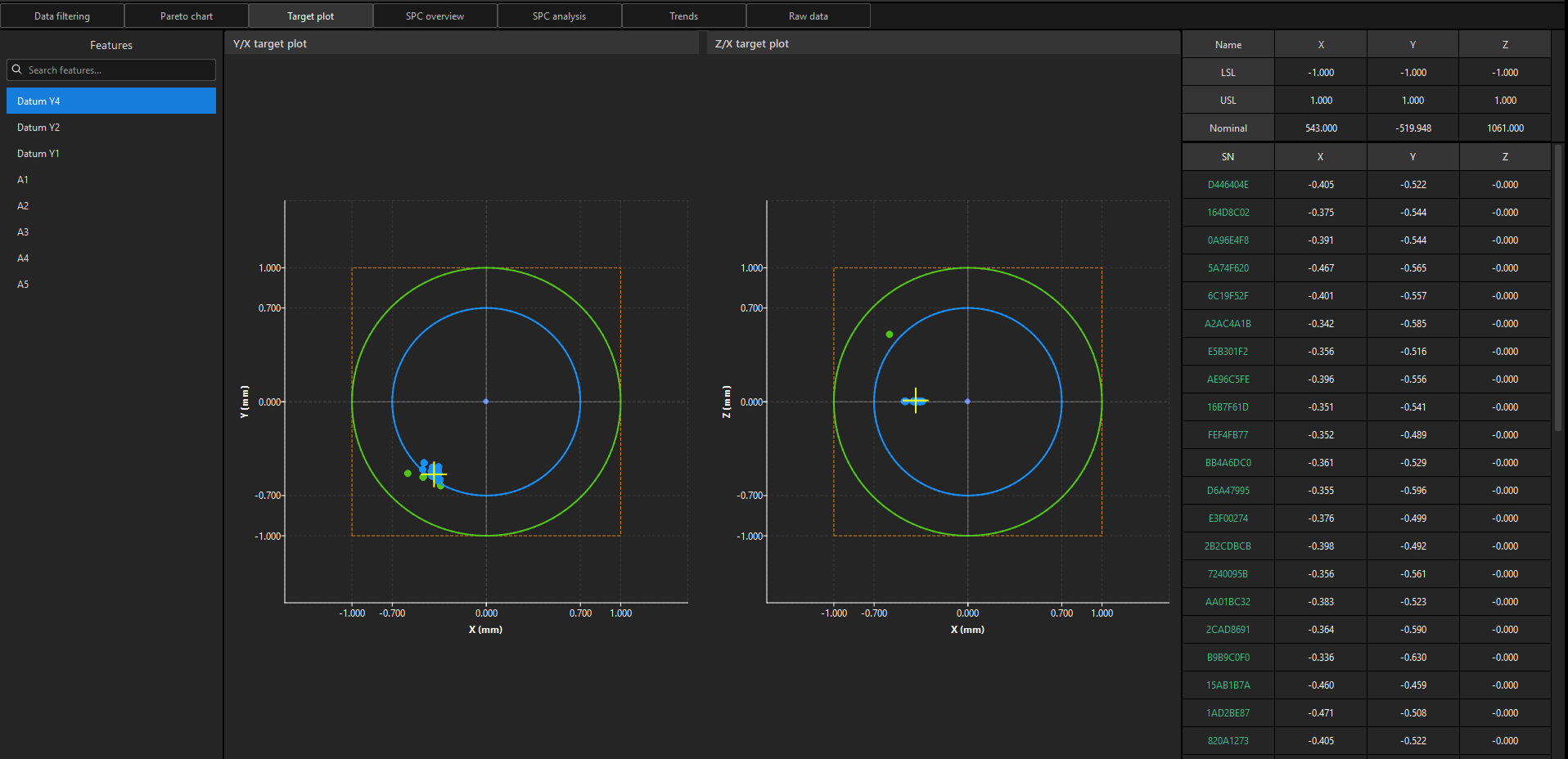Click serial number 5A74F620
The image size is (1568, 759).
1228,268
